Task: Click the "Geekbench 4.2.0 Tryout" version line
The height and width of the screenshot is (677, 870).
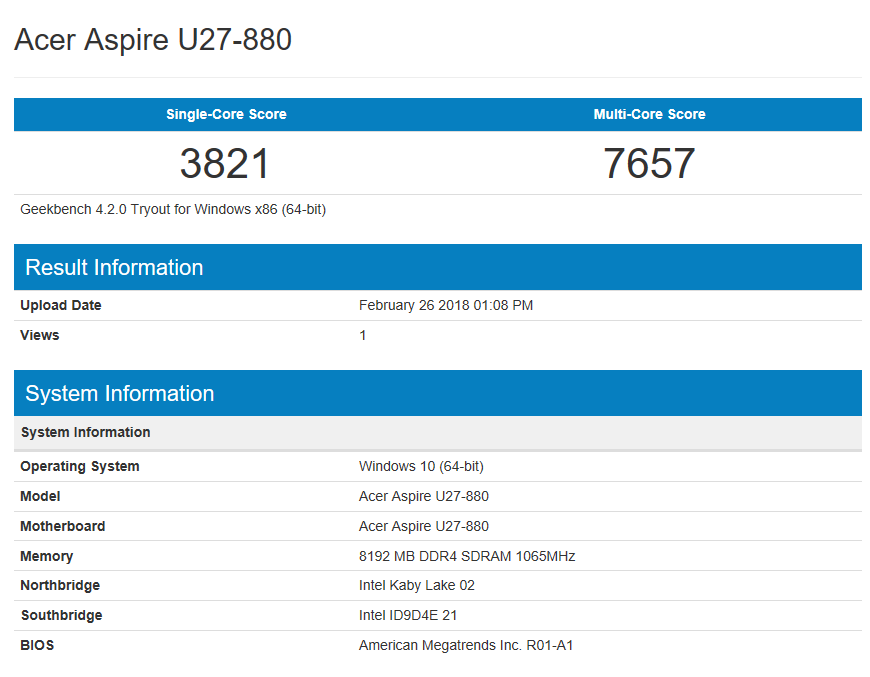Action: 173,209
